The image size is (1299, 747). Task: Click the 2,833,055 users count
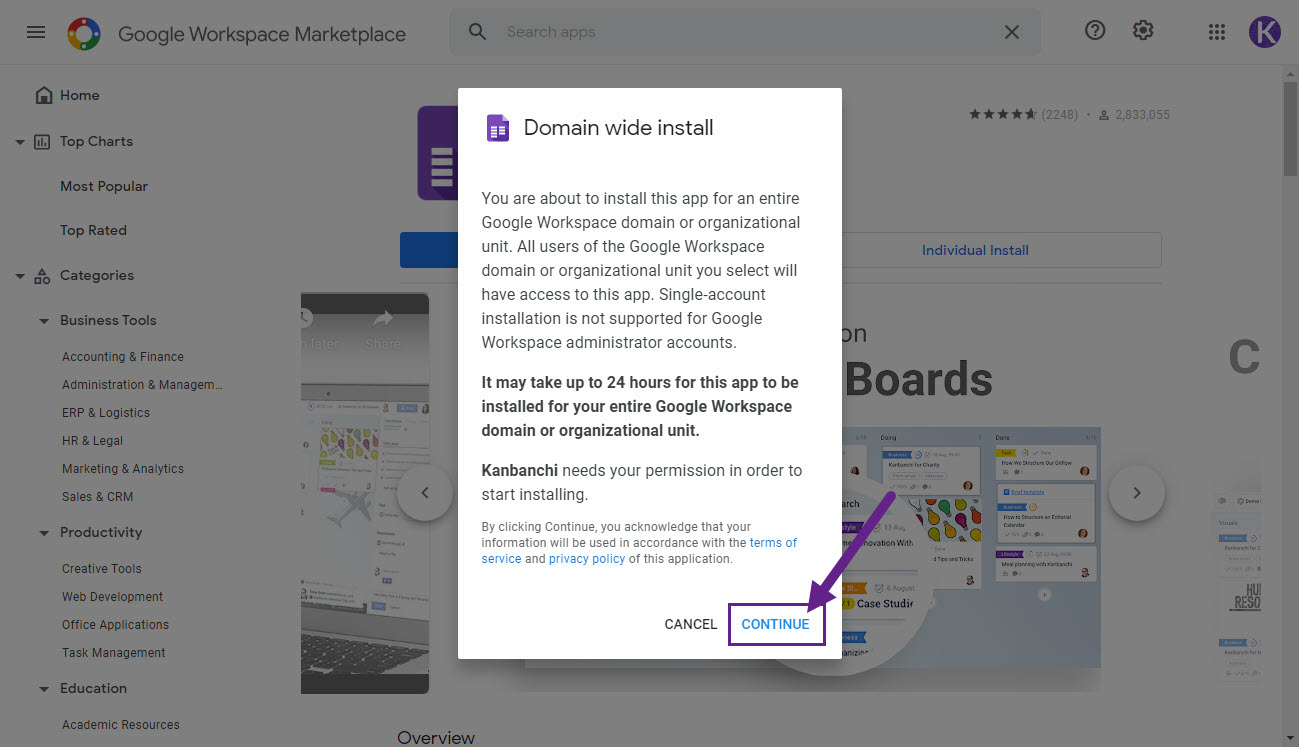(x=1144, y=115)
